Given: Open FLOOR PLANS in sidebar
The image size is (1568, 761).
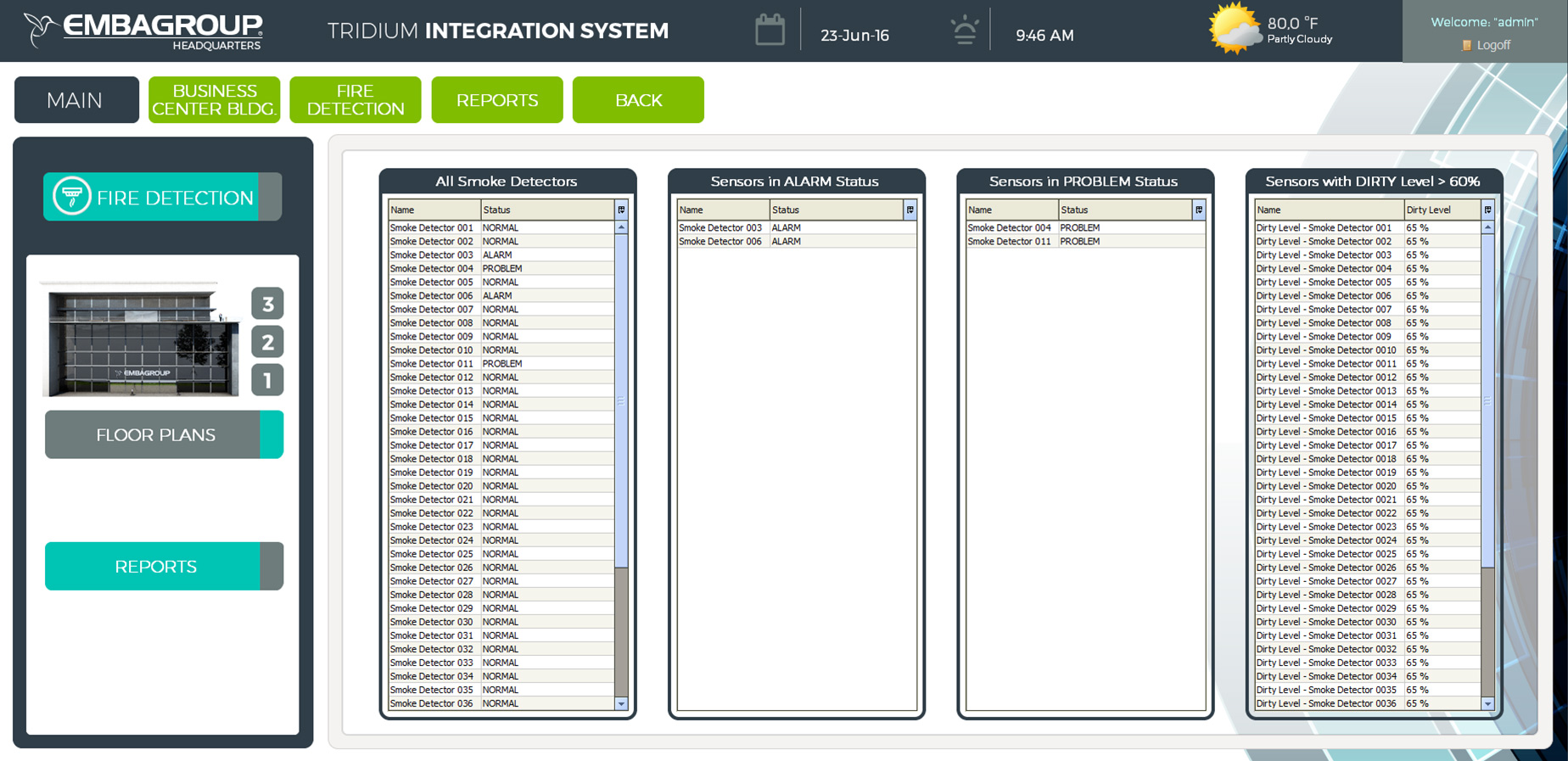Looking at the screenshot, I should click(x=164, y=434).
